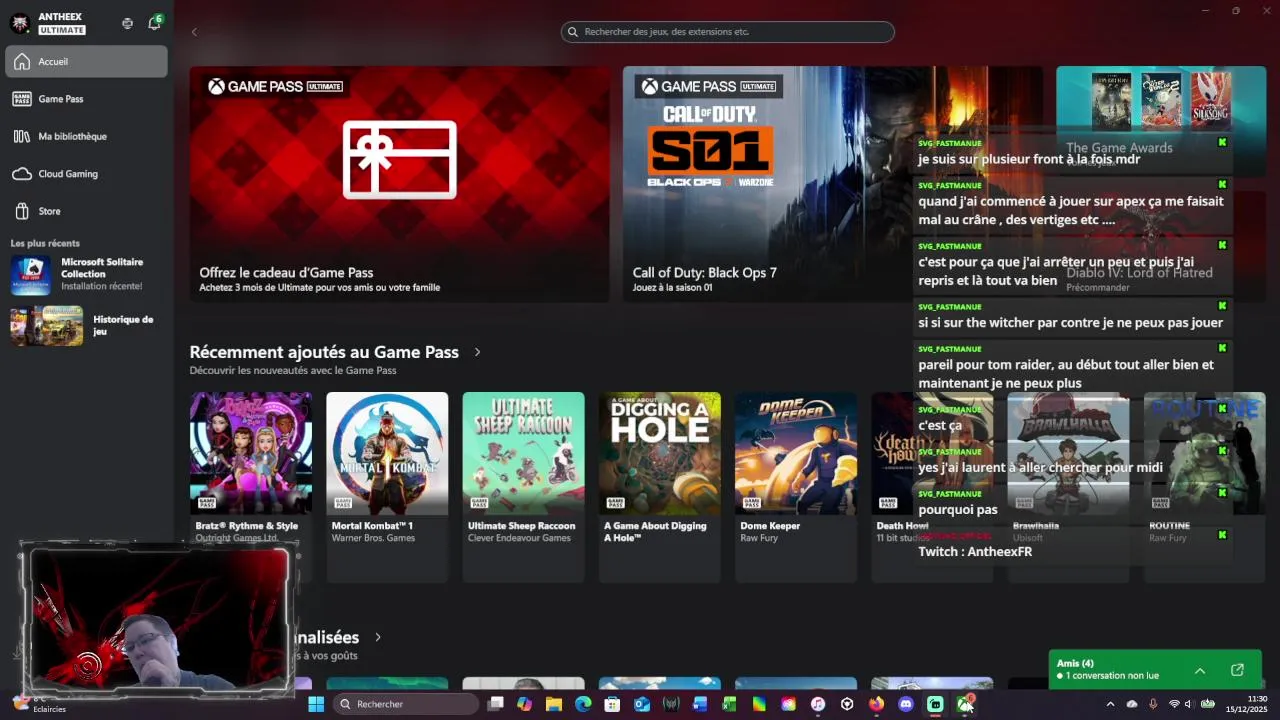The image size is (1280, 720).
Task: Open Microsoft Solitaire Collection recent entry
Action: pyautogui.click(x=86, y=274)
